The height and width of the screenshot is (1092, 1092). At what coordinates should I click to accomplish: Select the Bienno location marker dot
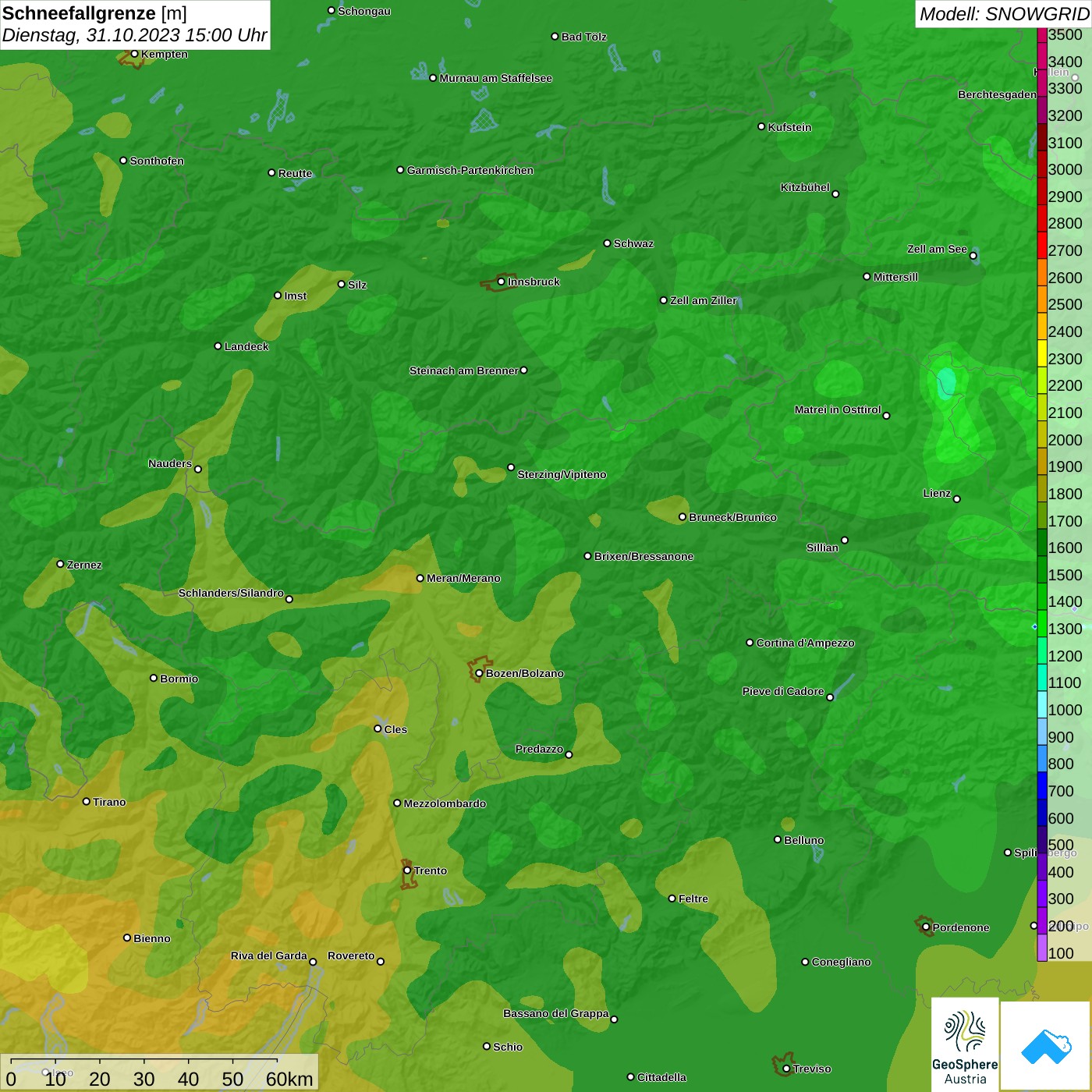(x=127, y=938)
